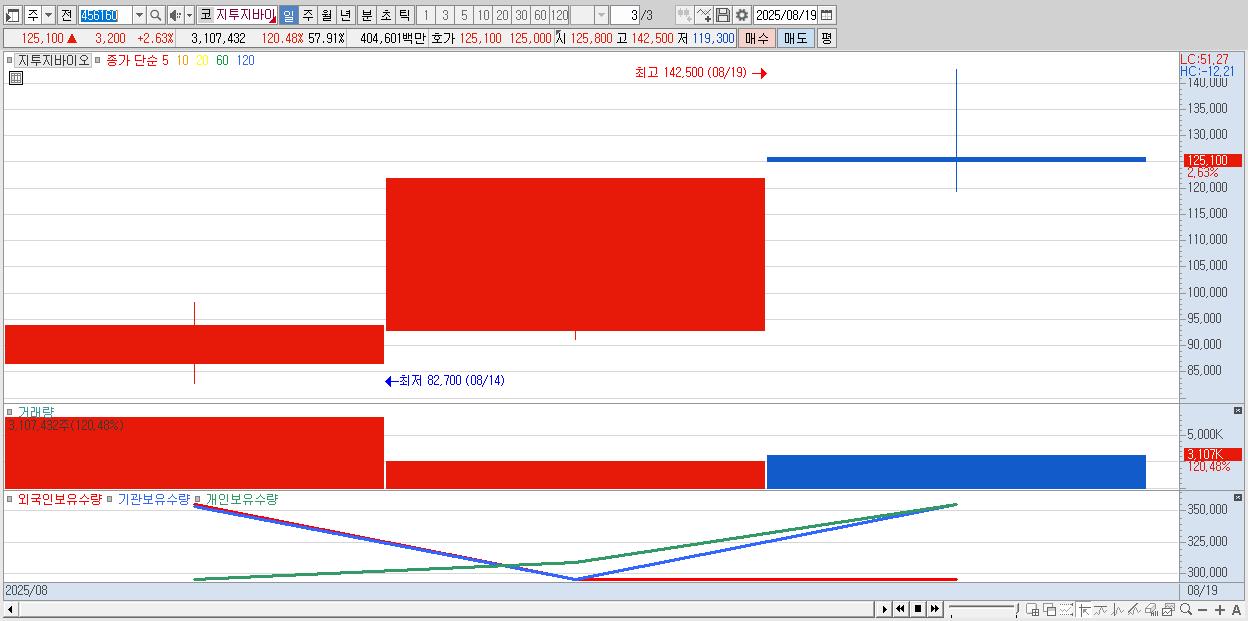Toggle the small checkbox before 지투지바이오 legend
1248x621 pixels.
click(x=10, y=60)
